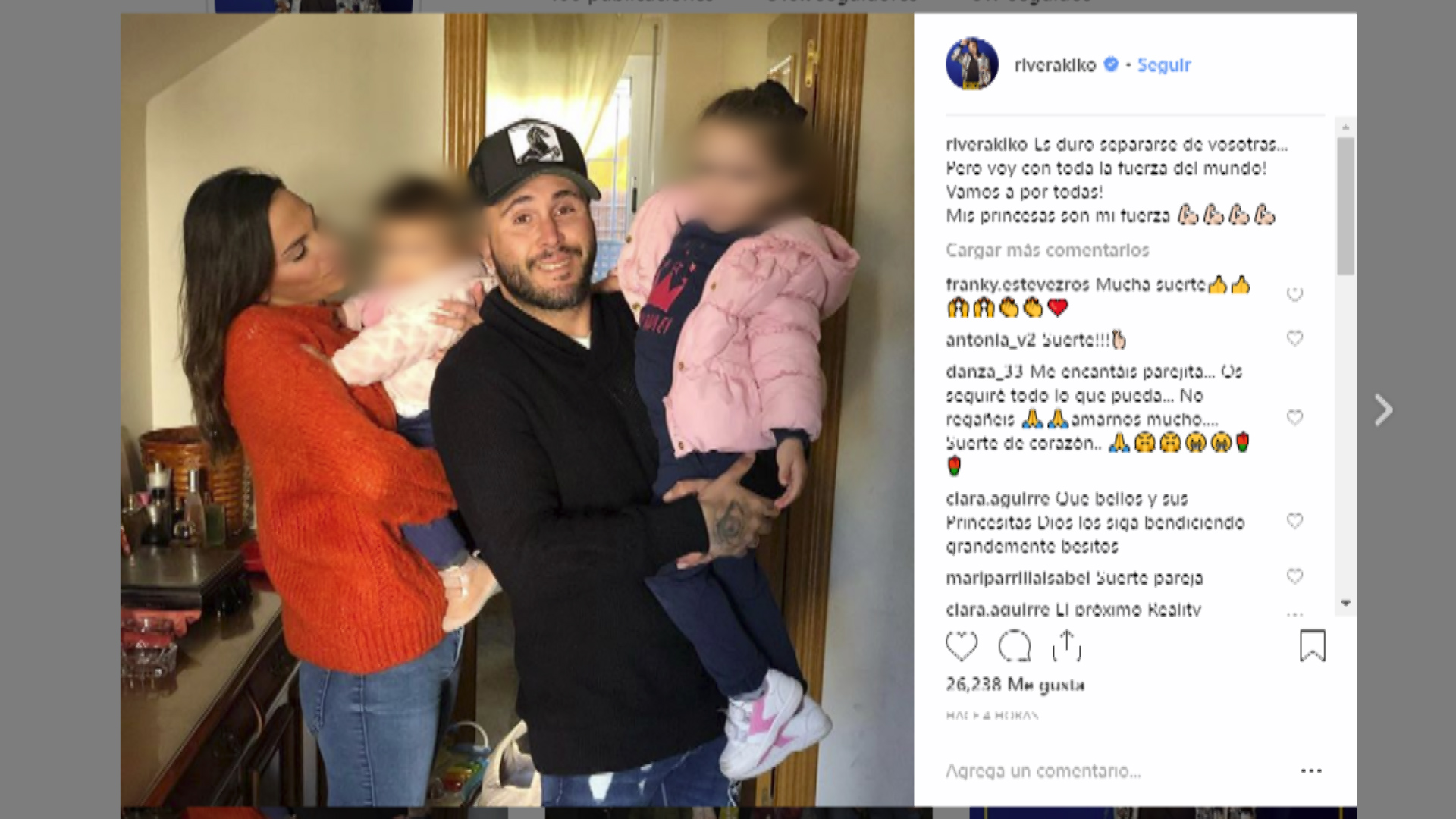Like mariparrillaisabel comment

pyautogui.click(x=1294, y=576)
